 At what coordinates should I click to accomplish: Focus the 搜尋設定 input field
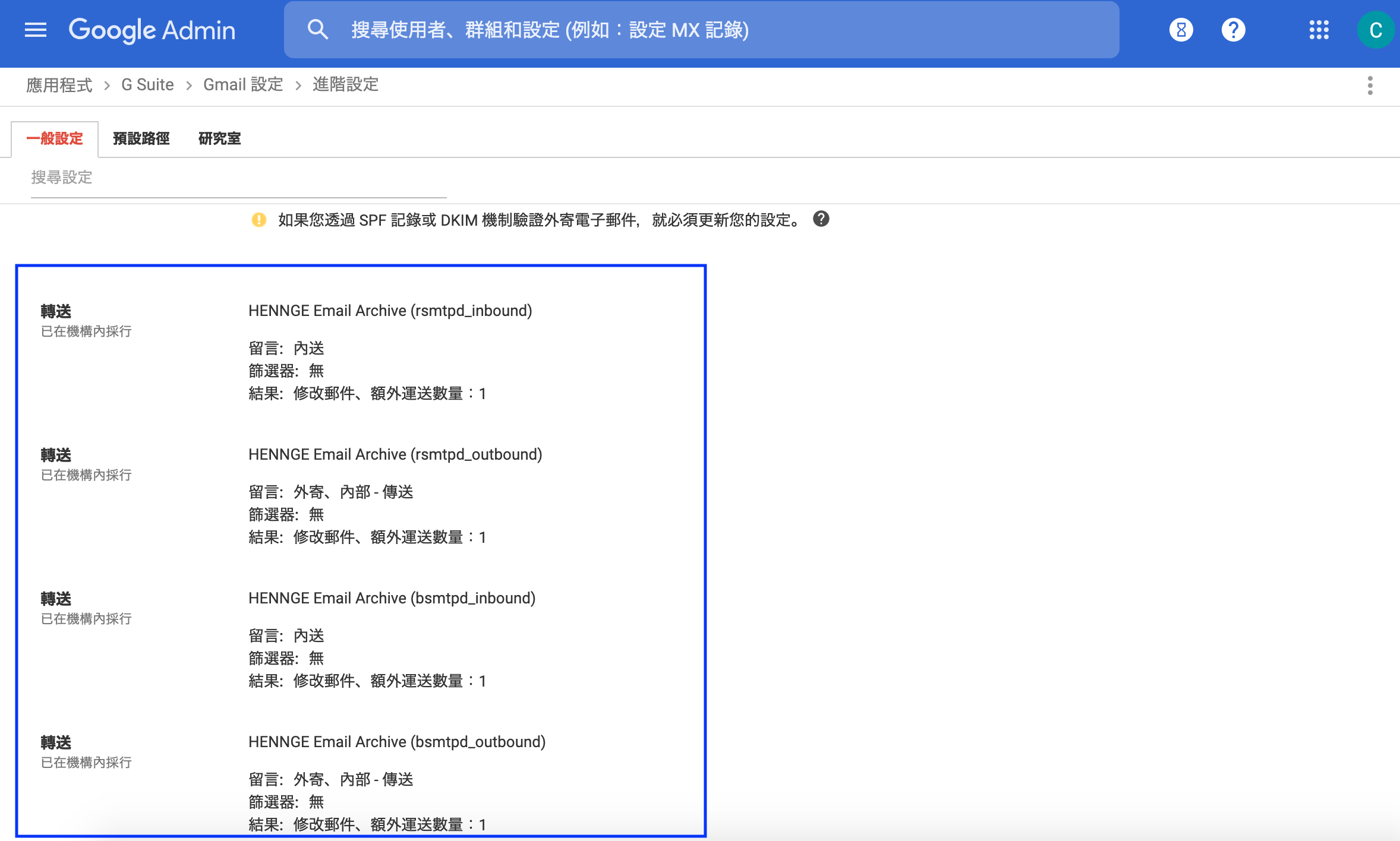pyautogui.click(x=239, y=178)
